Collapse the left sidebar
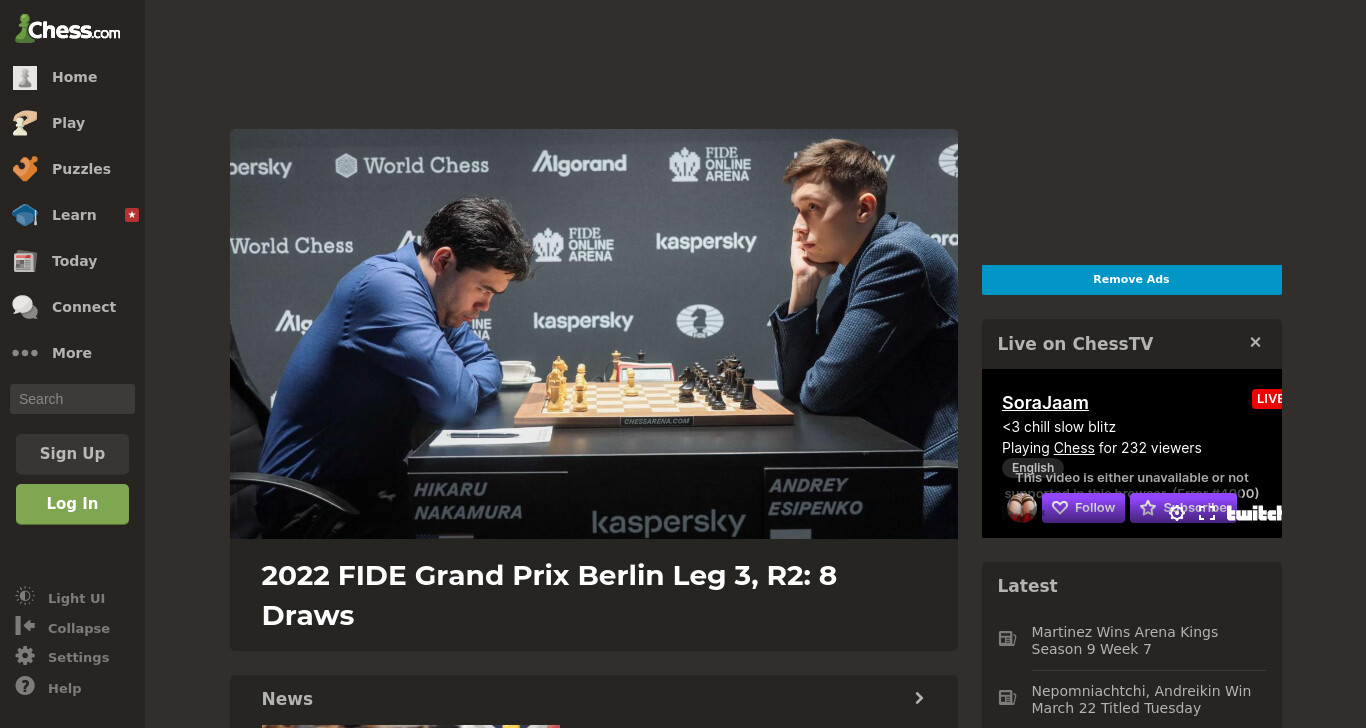Image resolution: width=1366 pixels, height=728 pixels. pos(62,628)
